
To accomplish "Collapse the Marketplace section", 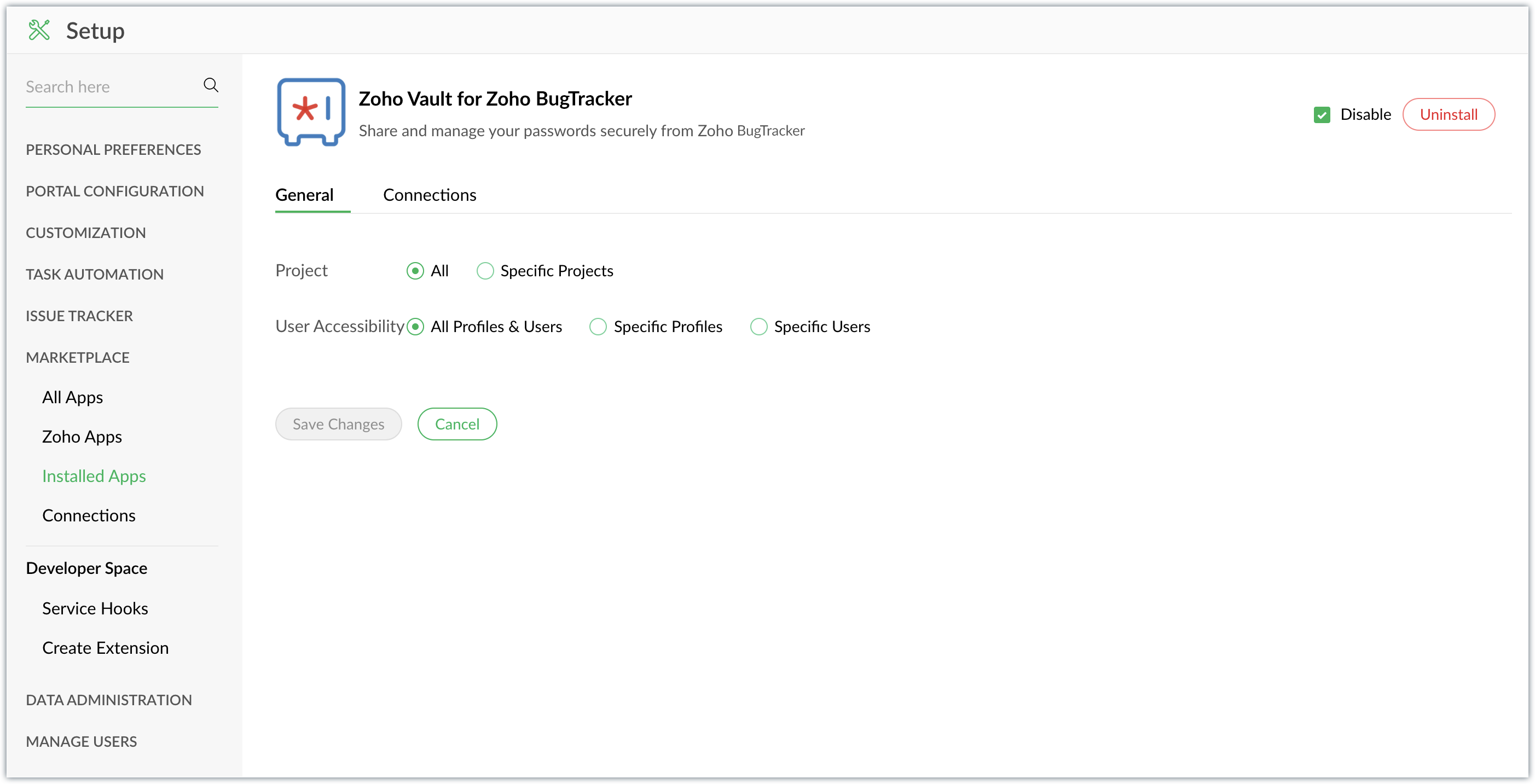I will pos(78,357).
